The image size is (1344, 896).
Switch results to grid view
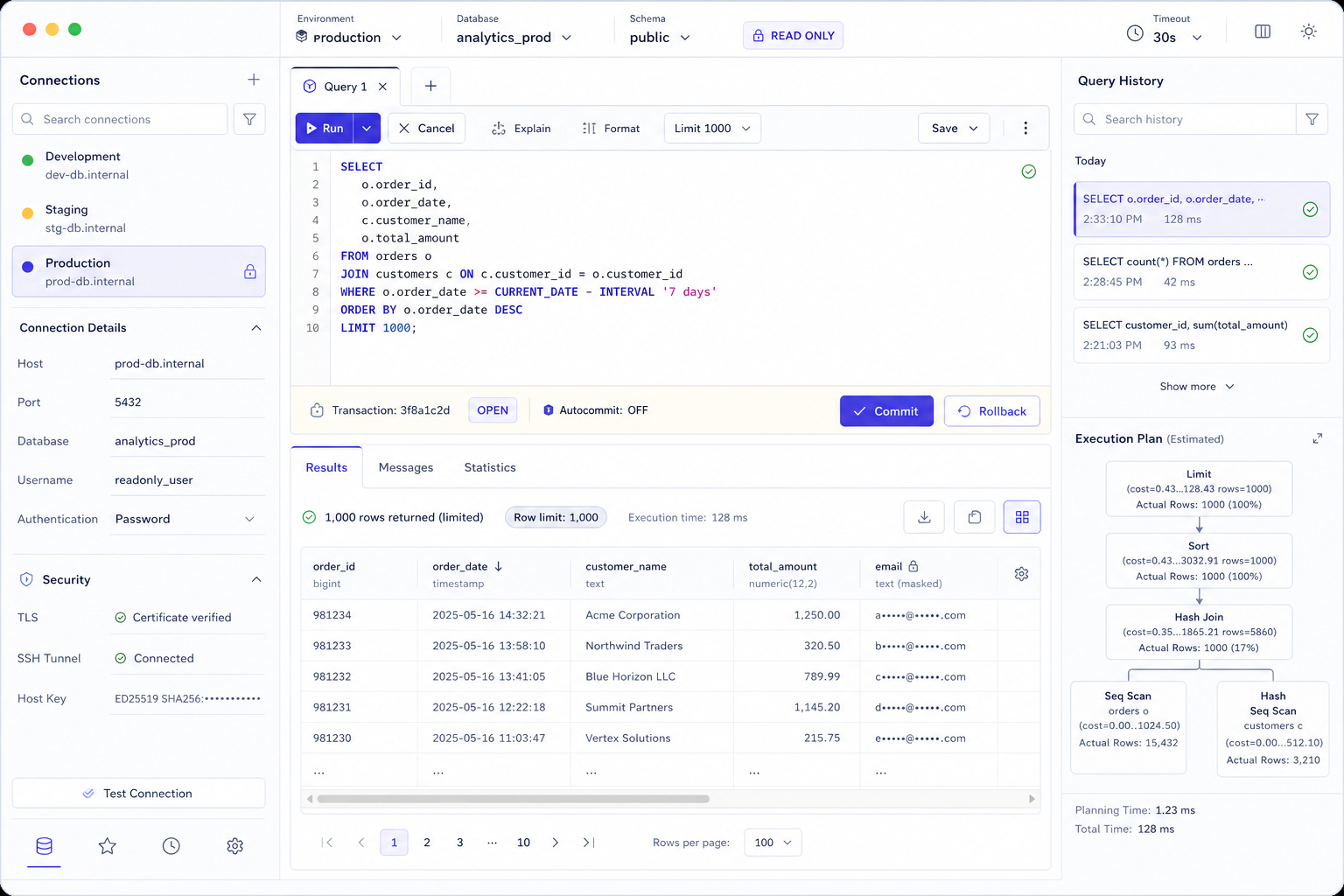coord(1022,517)
